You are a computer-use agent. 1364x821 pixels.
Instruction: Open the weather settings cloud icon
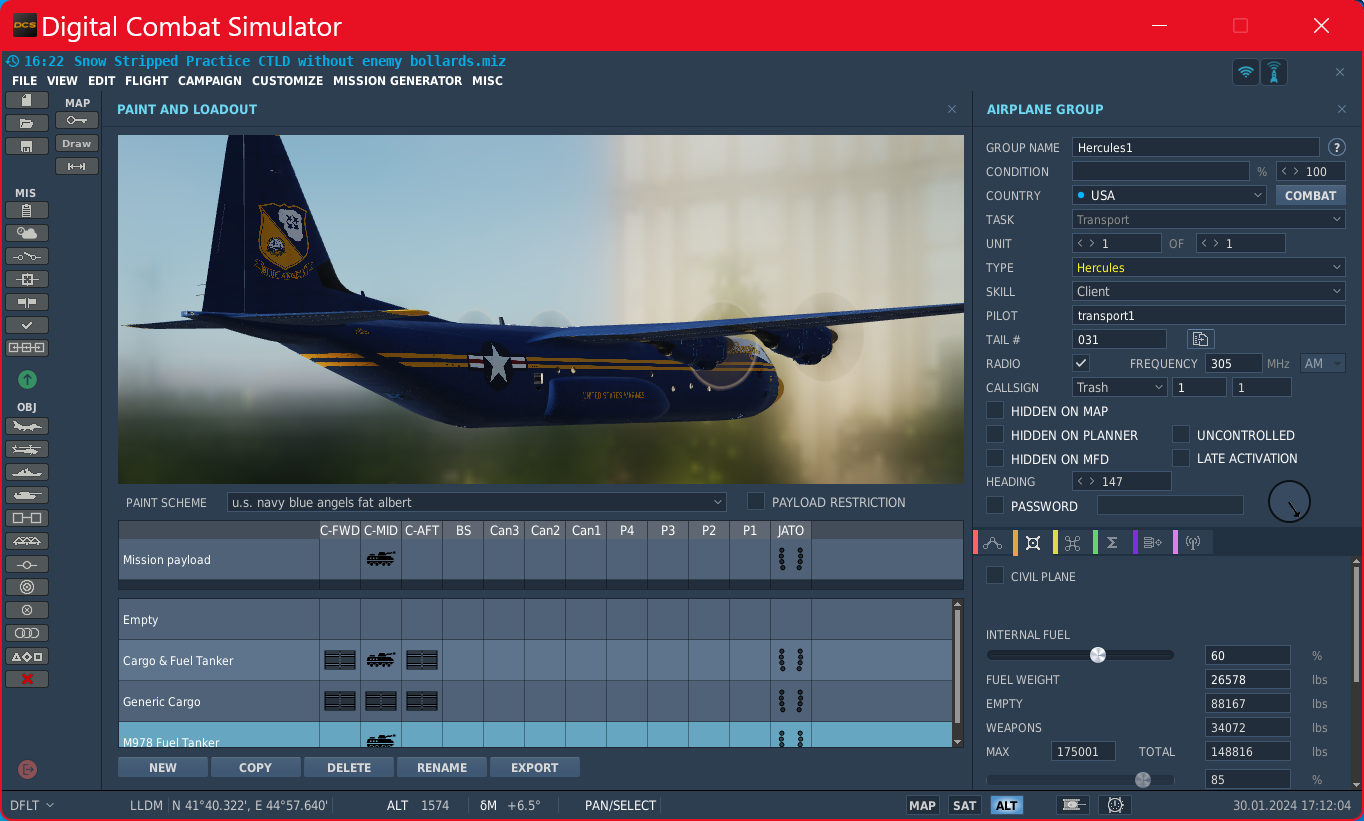tap(27, 233)
